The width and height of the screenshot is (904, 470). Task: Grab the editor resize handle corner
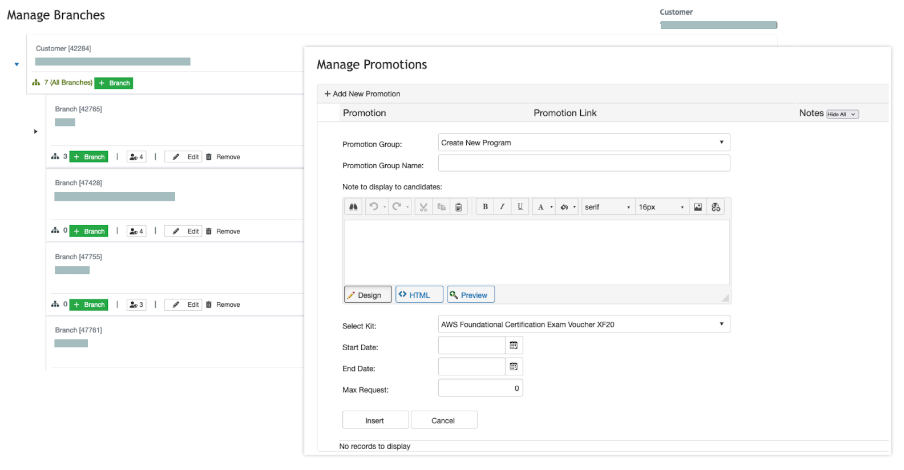pyautogui.click(x=725, y=298)
